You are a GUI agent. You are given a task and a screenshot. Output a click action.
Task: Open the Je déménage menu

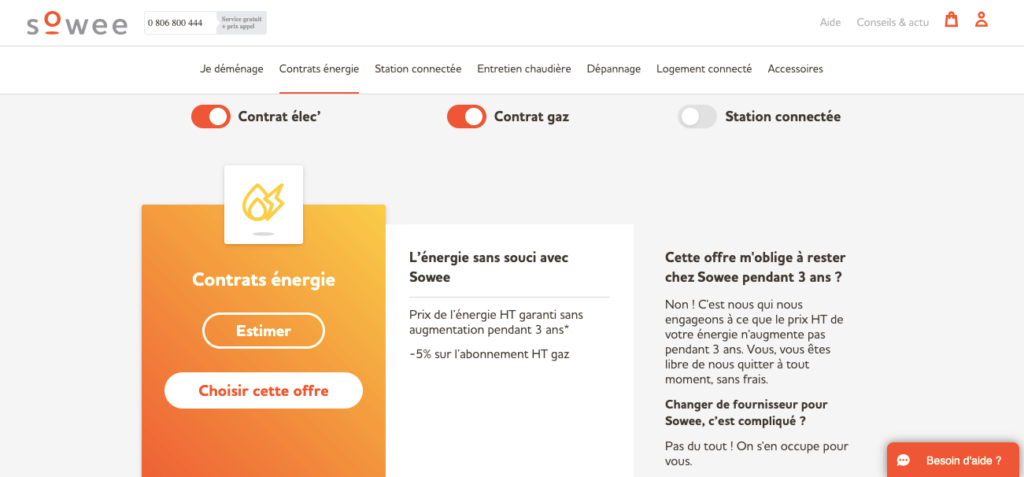point(232,69)
